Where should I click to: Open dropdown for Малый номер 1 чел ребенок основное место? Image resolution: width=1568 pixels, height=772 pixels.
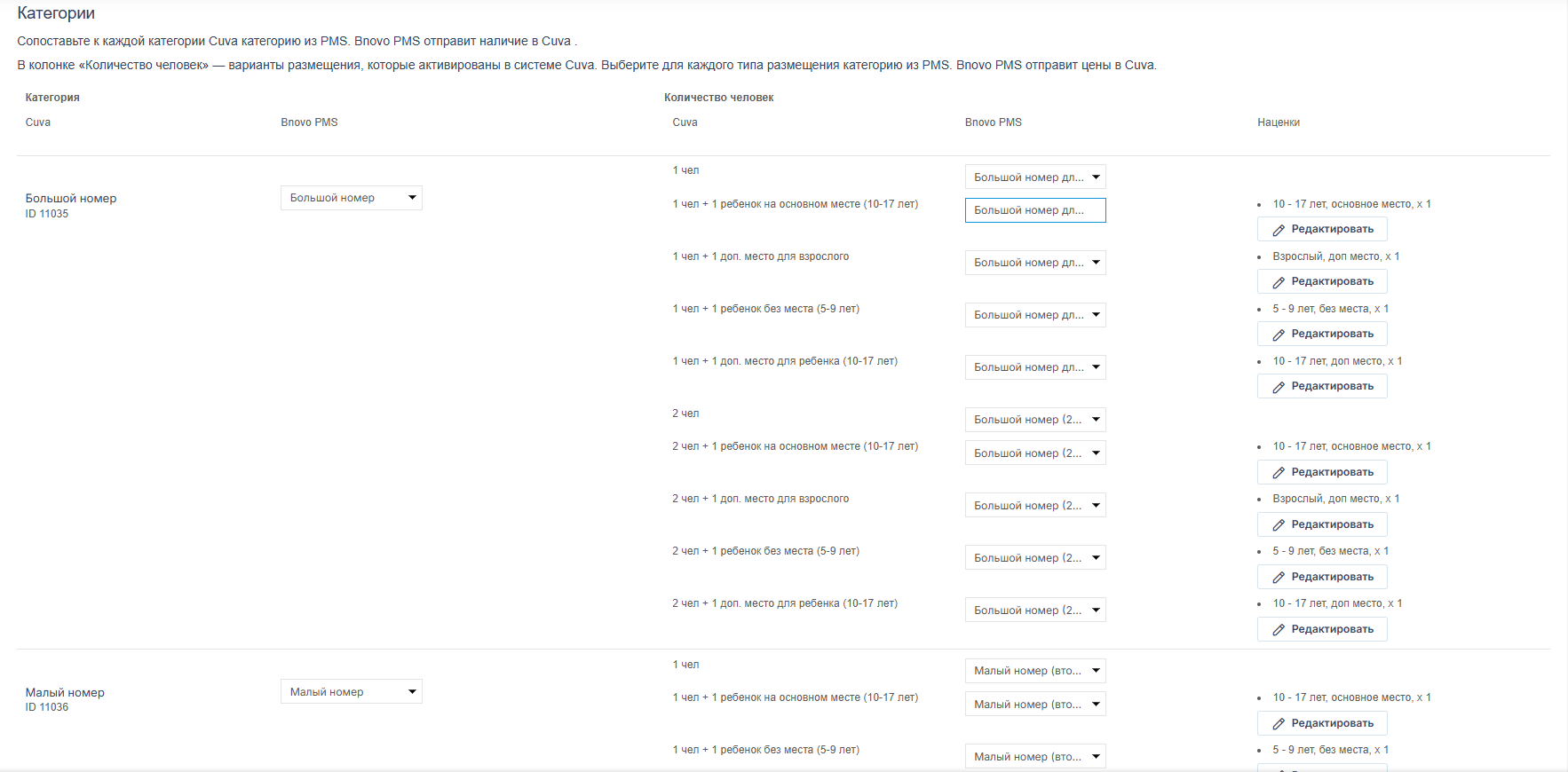1035,705
